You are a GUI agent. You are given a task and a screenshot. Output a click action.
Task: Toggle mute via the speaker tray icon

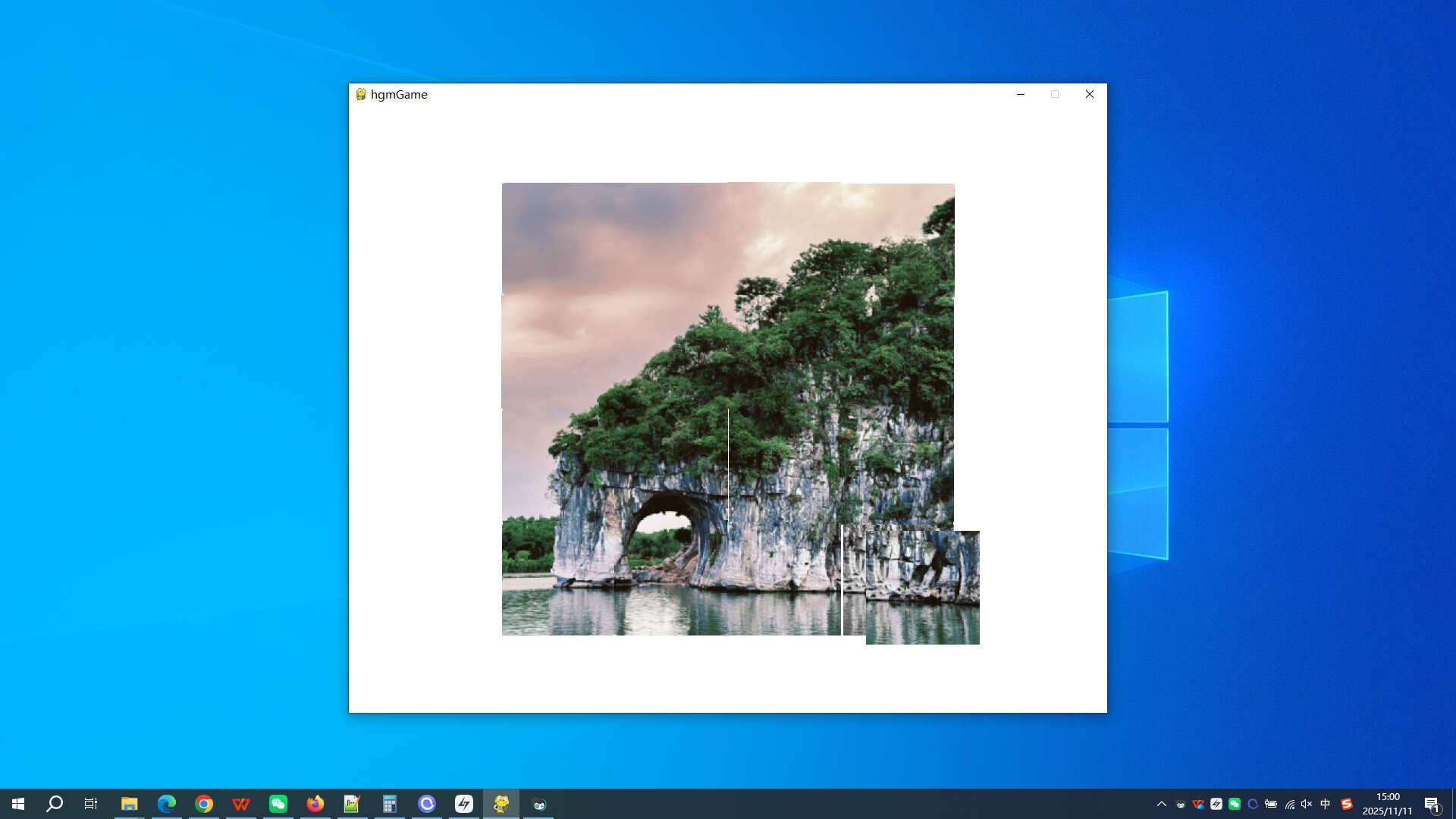pos(1306,805)
